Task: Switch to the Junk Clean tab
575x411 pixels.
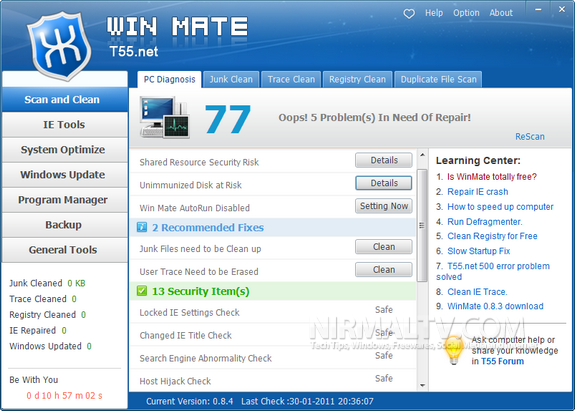Action: tap(231, 80)
